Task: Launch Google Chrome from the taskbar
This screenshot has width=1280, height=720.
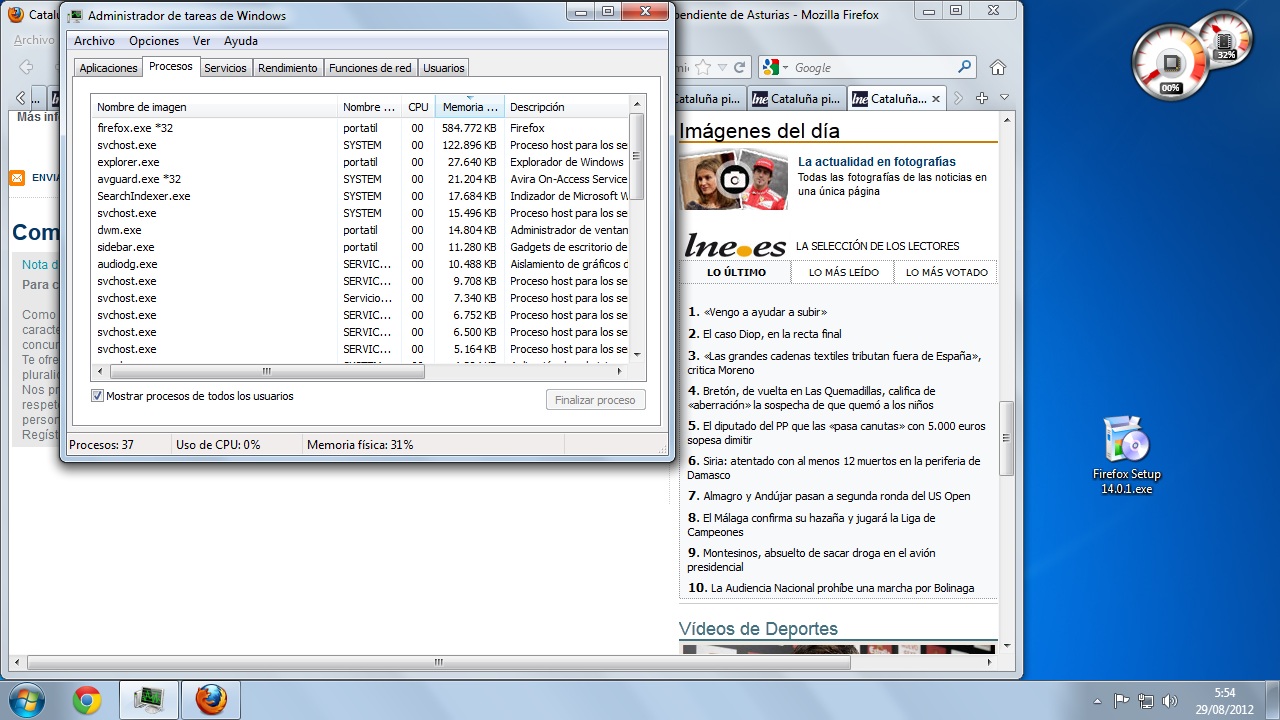Action: tap(87, 701)
